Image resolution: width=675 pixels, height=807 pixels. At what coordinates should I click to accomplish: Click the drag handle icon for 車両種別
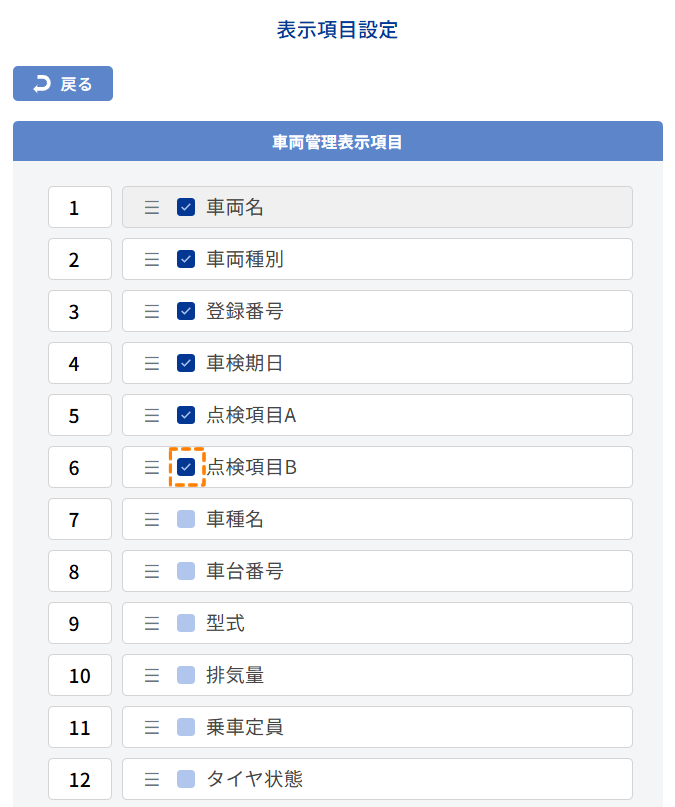(152, 259)
